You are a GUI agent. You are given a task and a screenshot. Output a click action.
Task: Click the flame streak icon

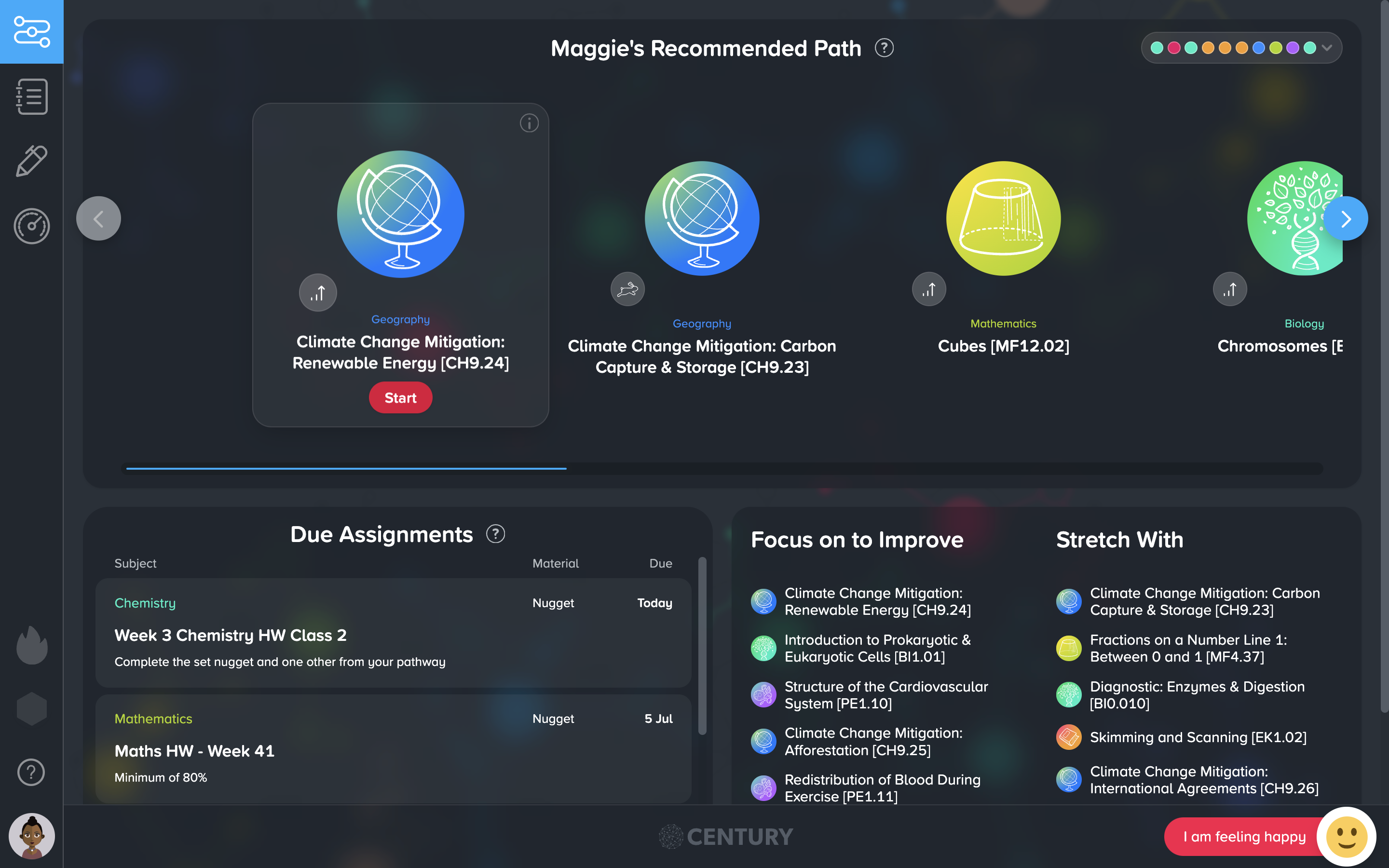pyautogui.click(x=31, y=645)
